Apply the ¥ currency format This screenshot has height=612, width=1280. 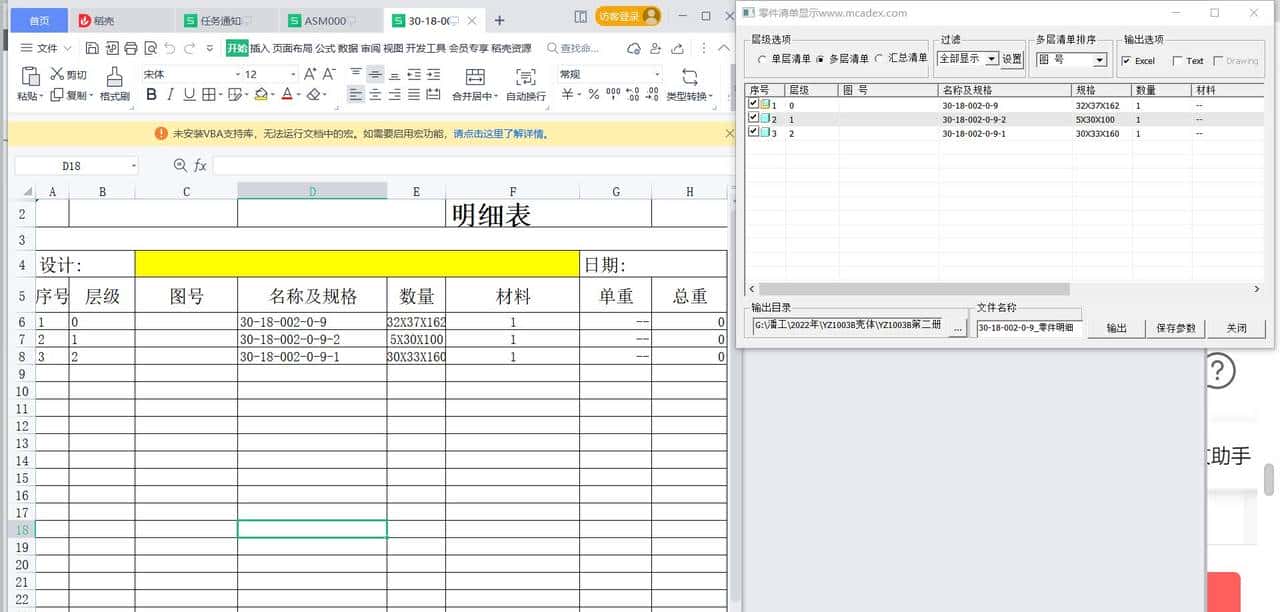[x=566, y=94]
